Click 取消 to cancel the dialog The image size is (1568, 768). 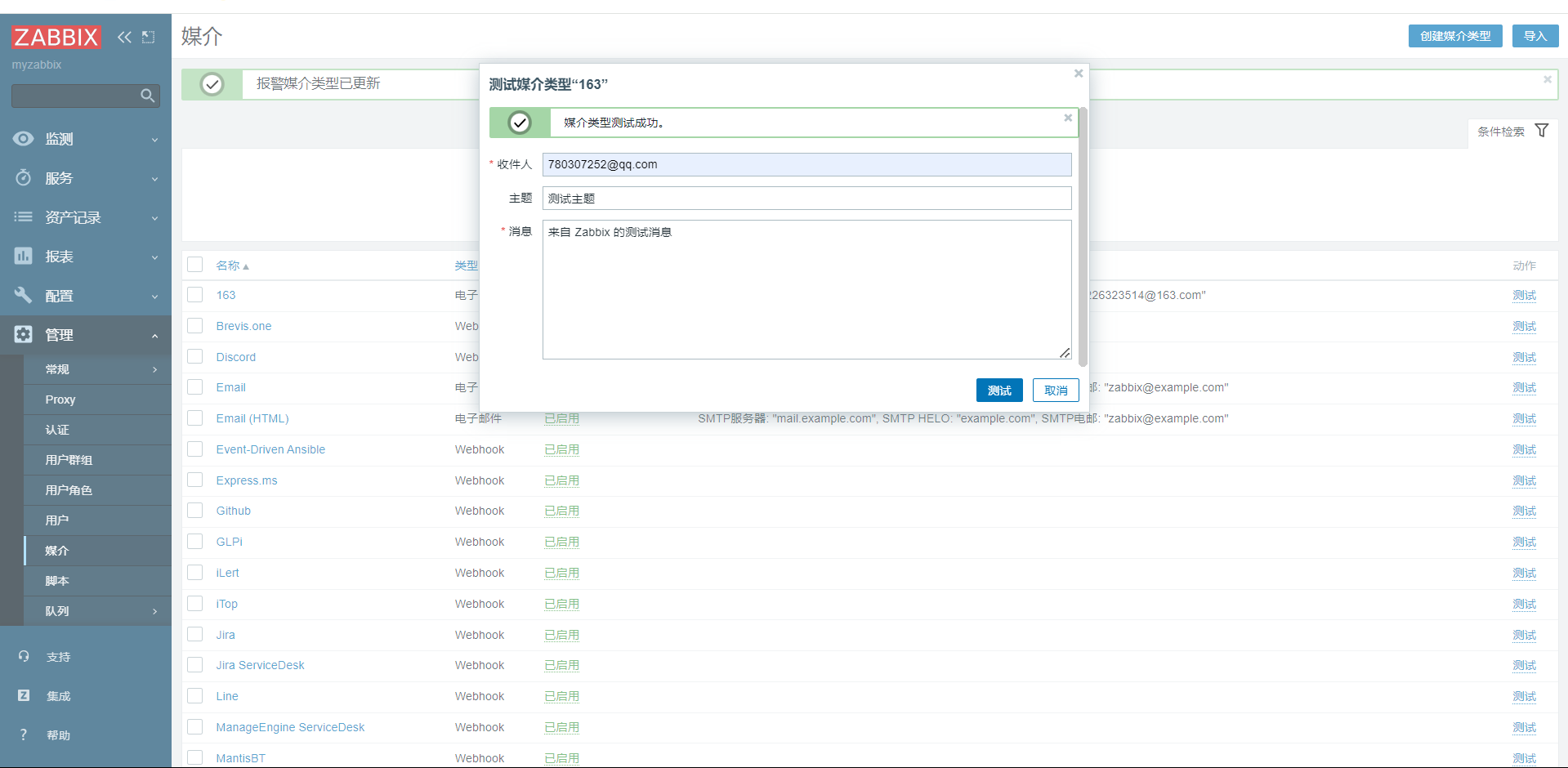point(1056,391)
